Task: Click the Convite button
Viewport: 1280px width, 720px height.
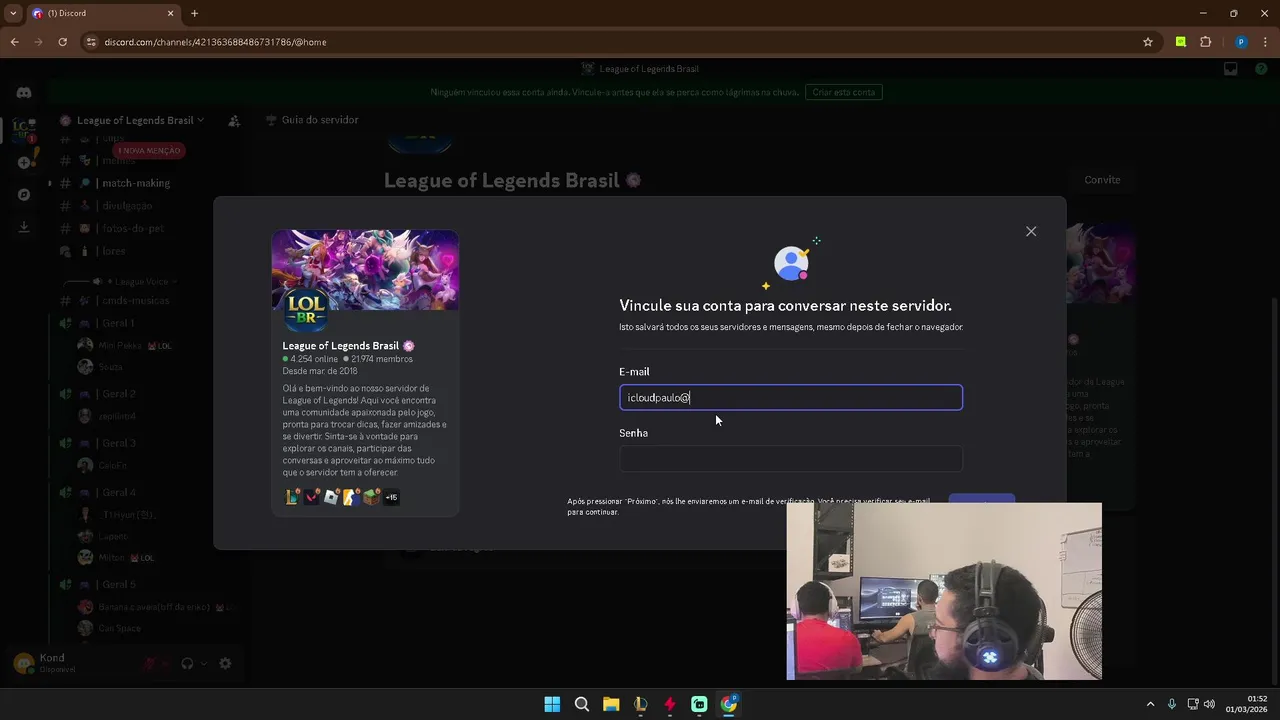Action: (x=1102, y=180)
